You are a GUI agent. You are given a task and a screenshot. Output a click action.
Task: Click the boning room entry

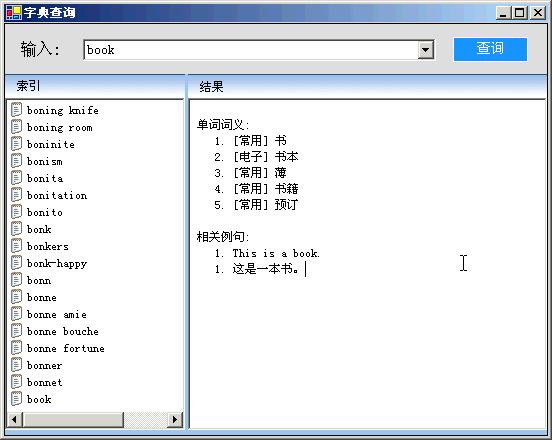[60, 127]
